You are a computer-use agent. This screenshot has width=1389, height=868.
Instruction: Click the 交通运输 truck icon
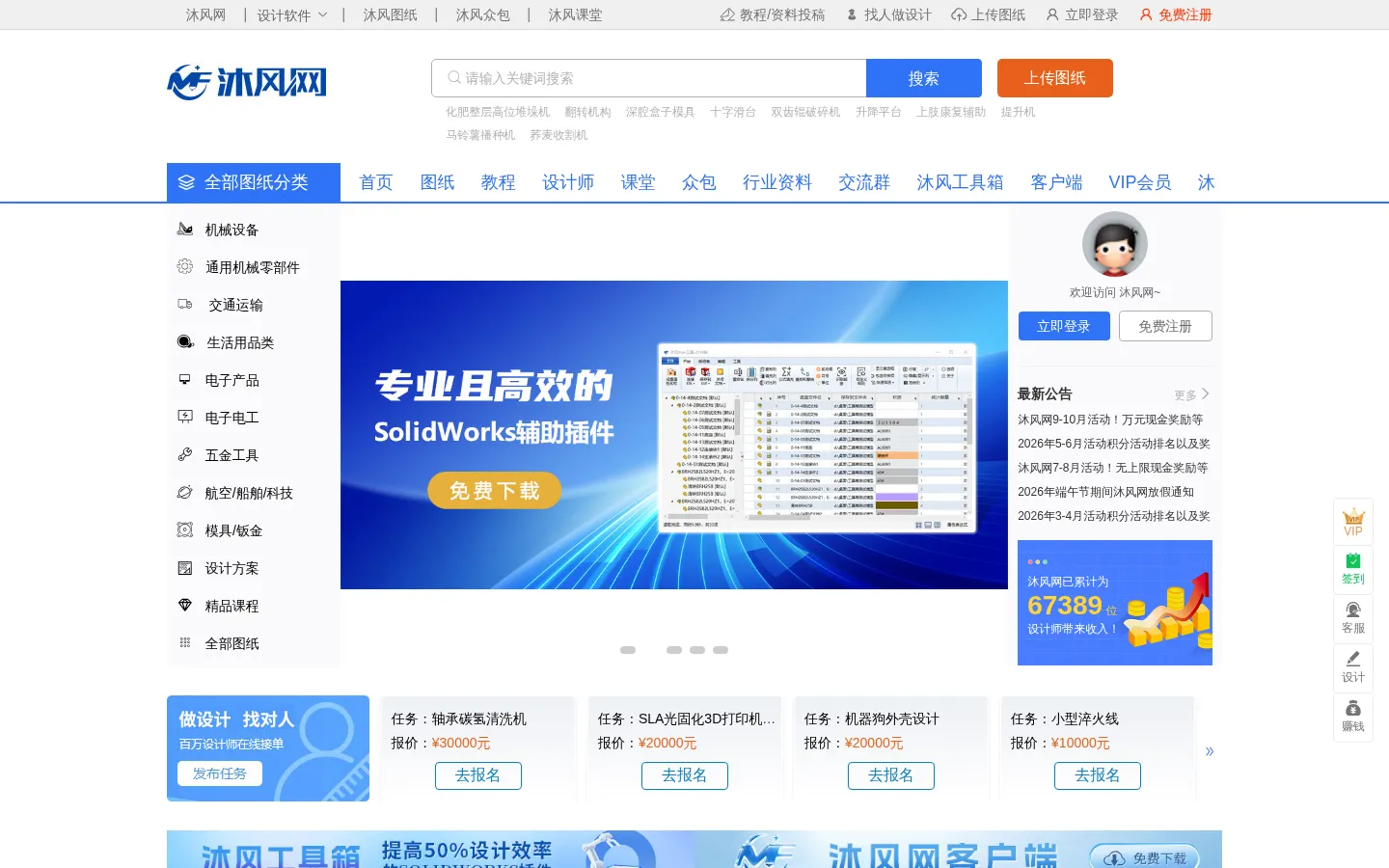(185, 304)
